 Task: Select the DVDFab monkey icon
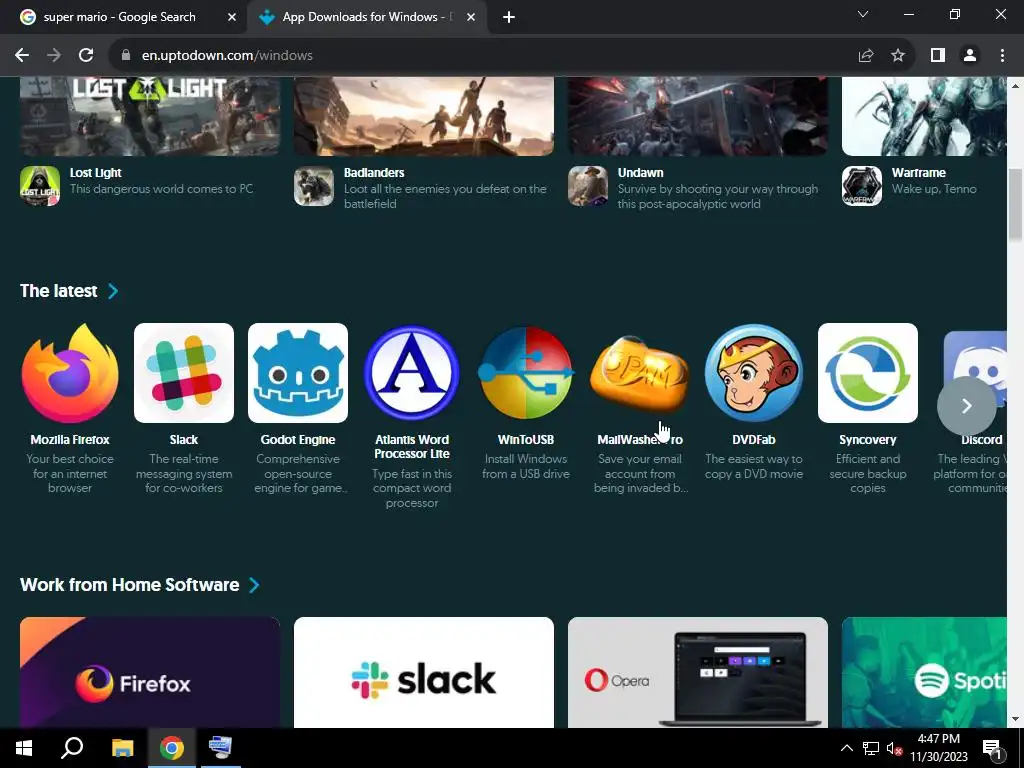tap(754, 373)
